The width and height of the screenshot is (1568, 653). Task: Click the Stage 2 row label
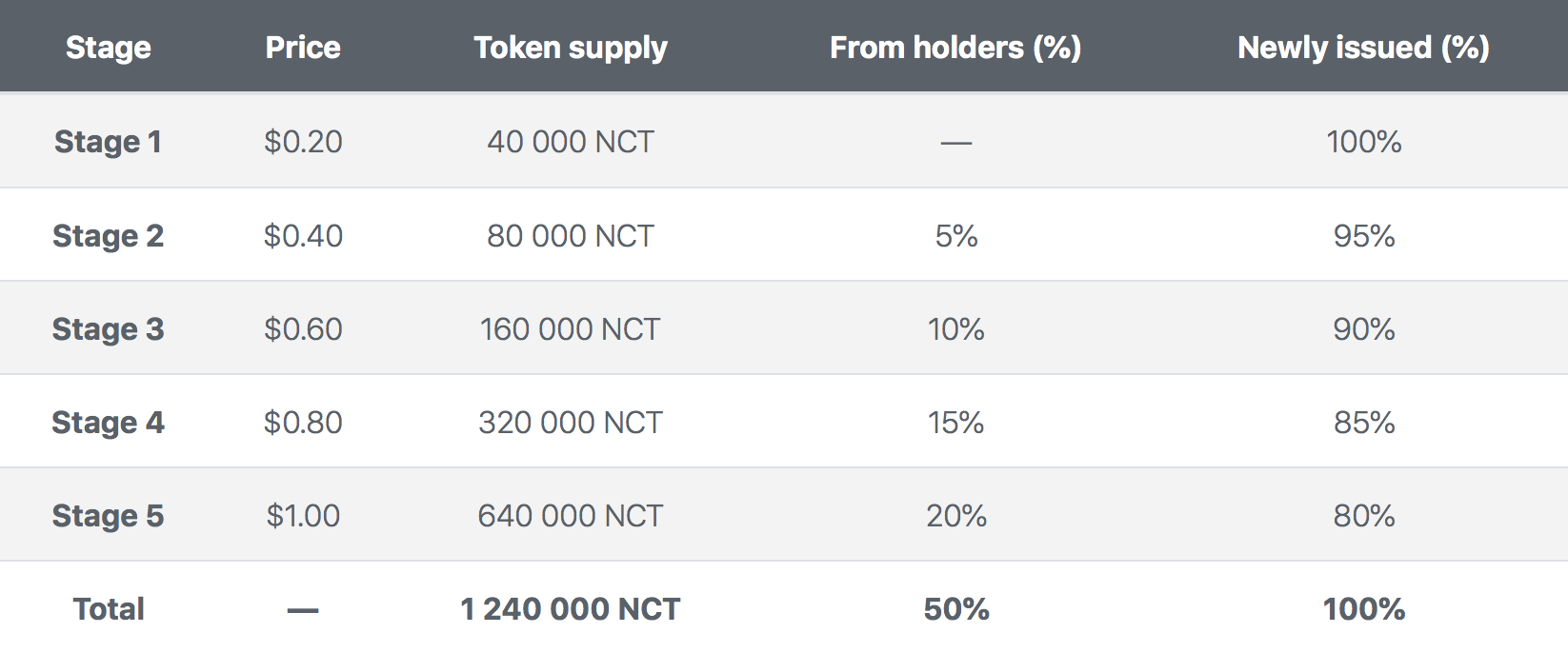(108, 235)
